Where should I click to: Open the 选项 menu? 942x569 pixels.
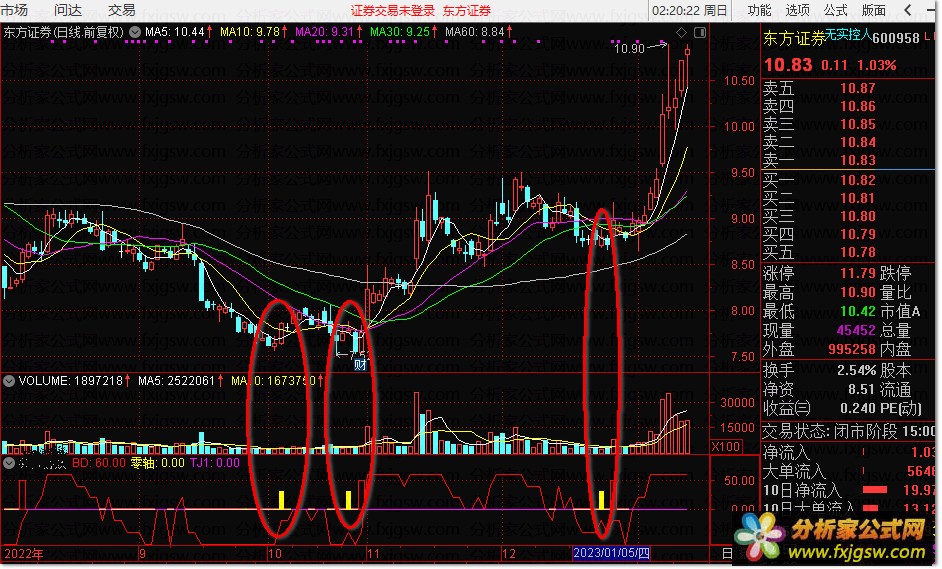(797, 10)
